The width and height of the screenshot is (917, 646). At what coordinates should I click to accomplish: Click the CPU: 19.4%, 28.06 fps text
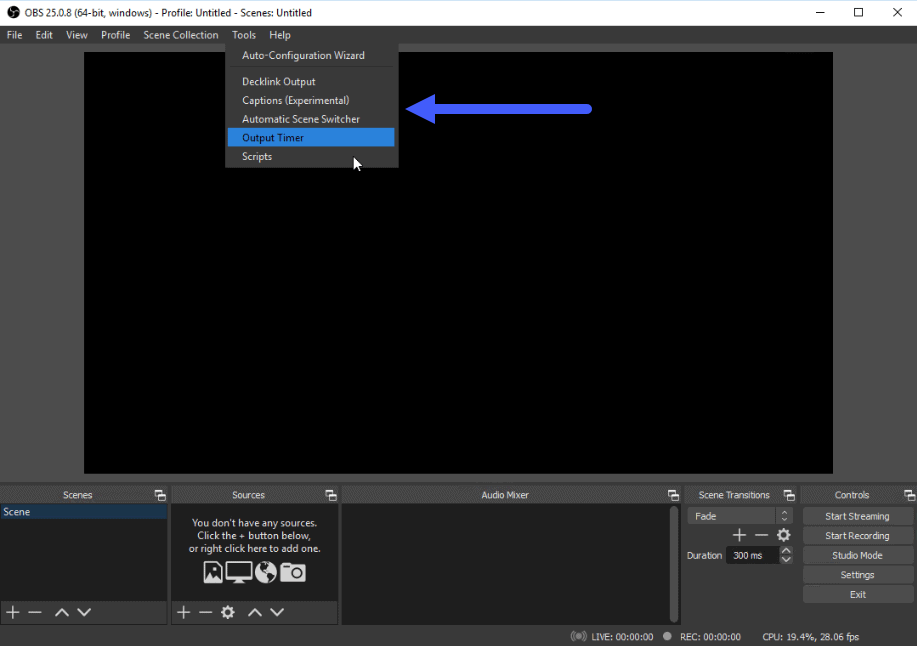811,637
